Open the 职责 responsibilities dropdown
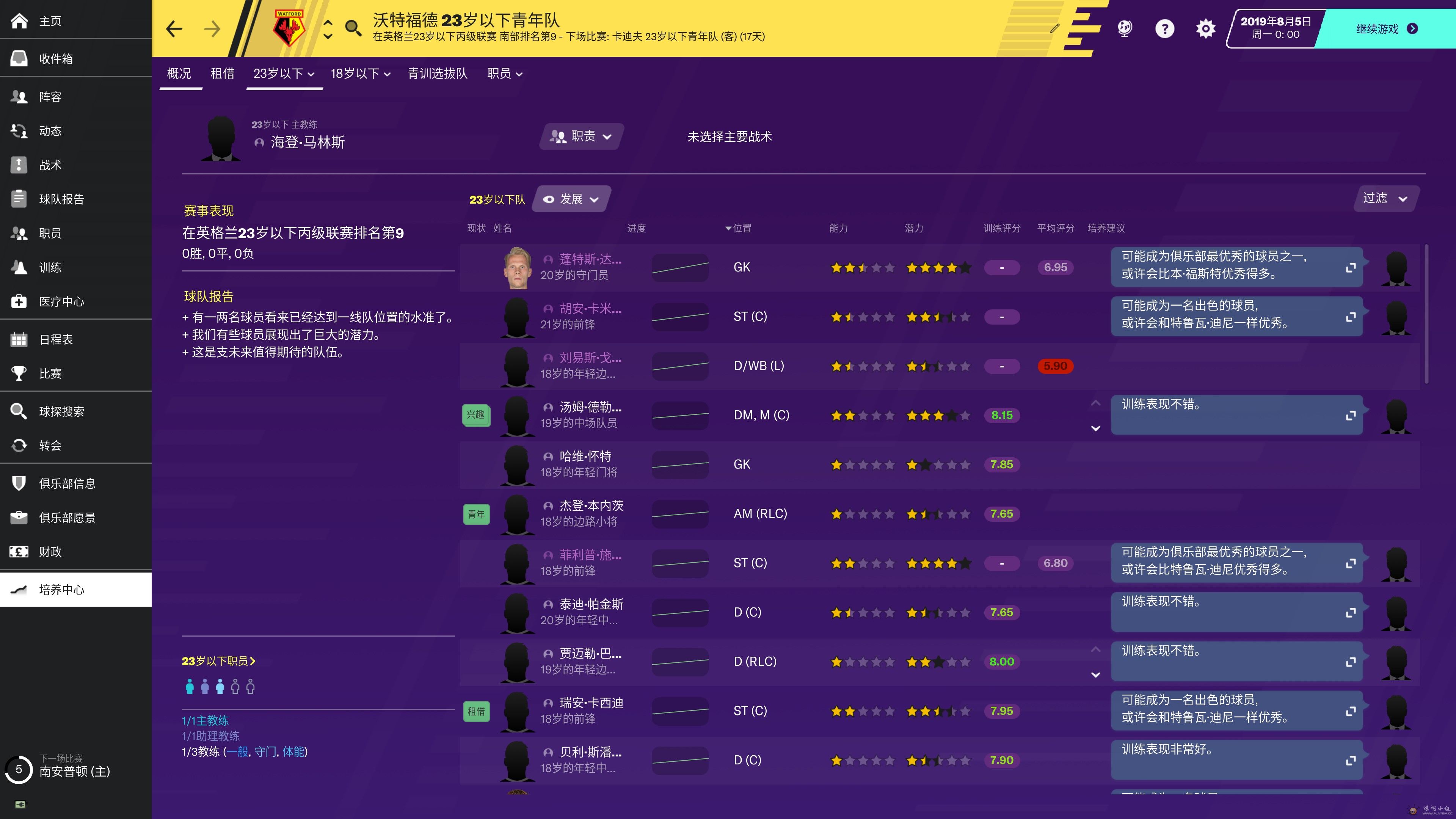This screenshot has width=1456, height=819. [582, 136]
